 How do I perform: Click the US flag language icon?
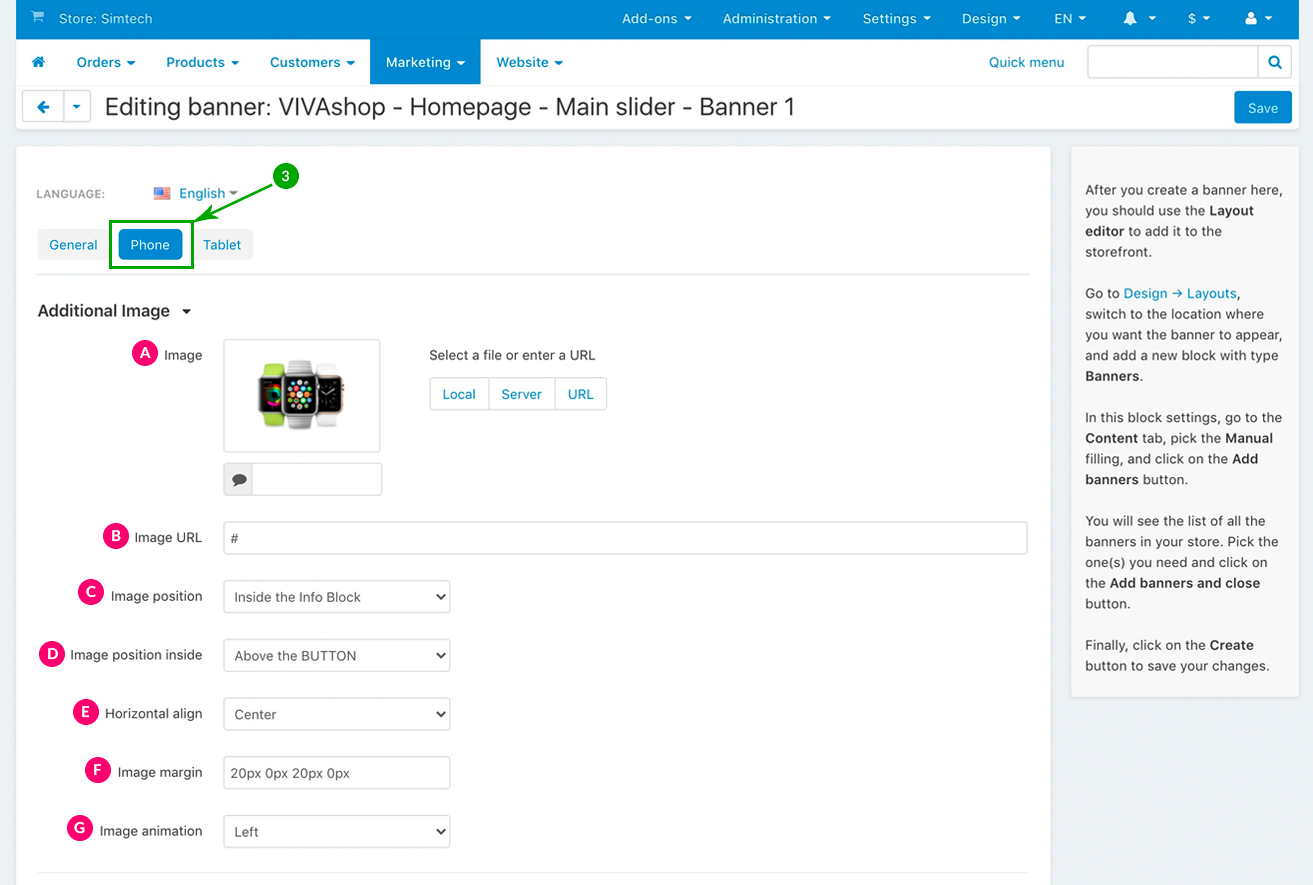point(162,194)
